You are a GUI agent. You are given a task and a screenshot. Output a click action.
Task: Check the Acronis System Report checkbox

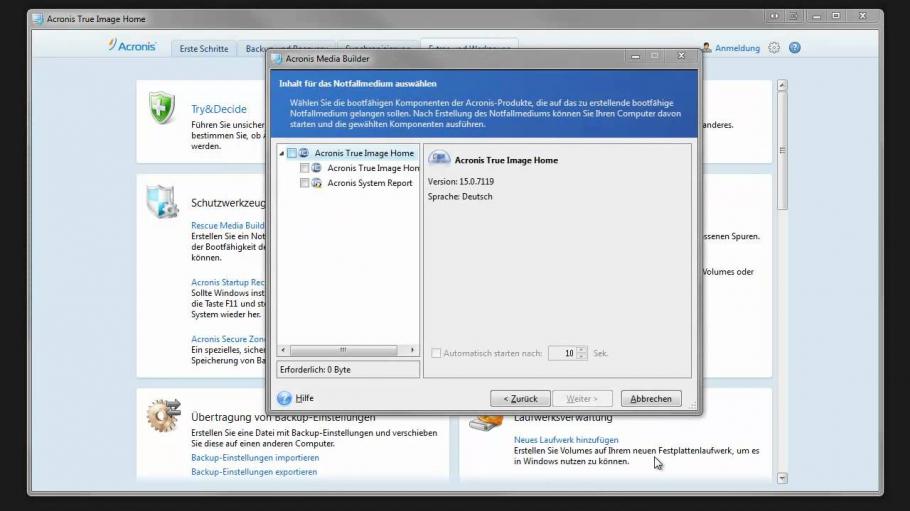tap(304, 183)
